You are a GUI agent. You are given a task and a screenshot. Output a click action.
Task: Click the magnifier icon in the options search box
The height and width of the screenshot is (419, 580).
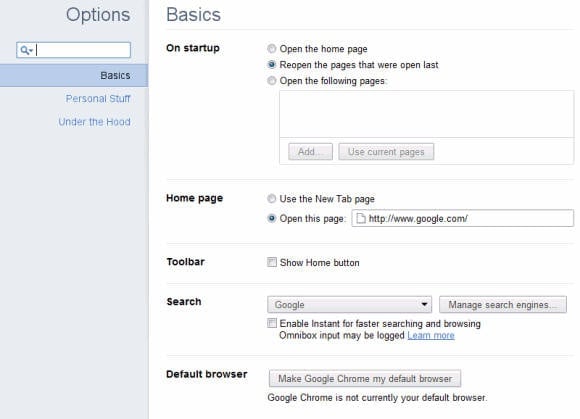pyautogui.click(x=26, y=50)
